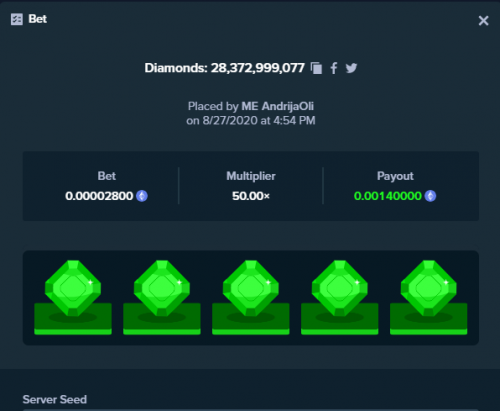Share bet on Twitter
Image resolution: width=500 pixels, height=411 pixels.
tap(351, 68)
